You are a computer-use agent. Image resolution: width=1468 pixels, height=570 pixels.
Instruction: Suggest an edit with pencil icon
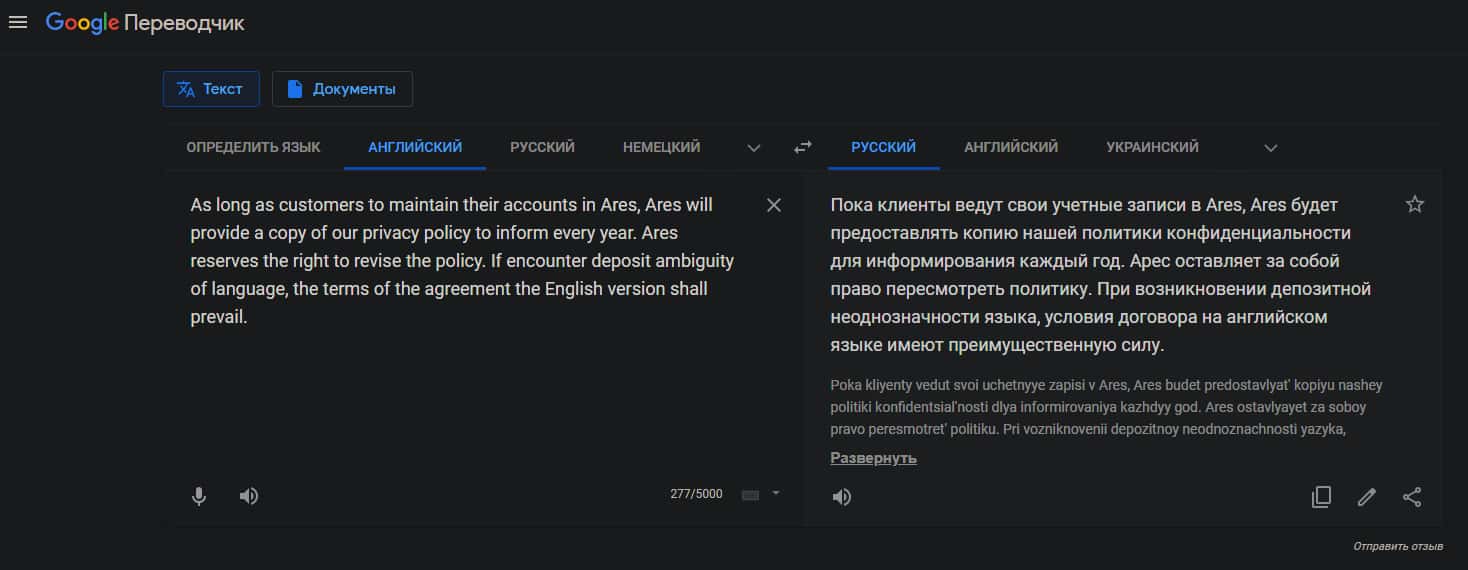[x=1366, y=497]
